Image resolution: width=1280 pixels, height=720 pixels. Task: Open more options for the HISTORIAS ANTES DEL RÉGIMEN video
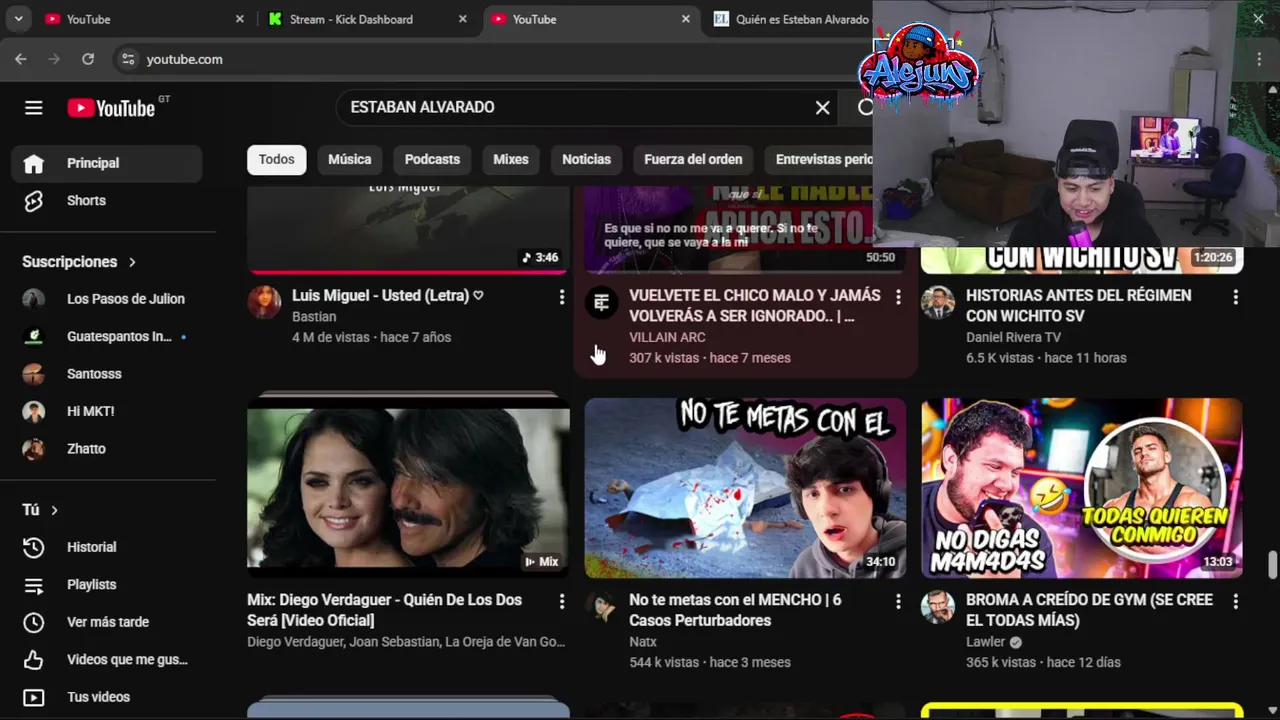pyautogui.click(x=1235, y=297)
